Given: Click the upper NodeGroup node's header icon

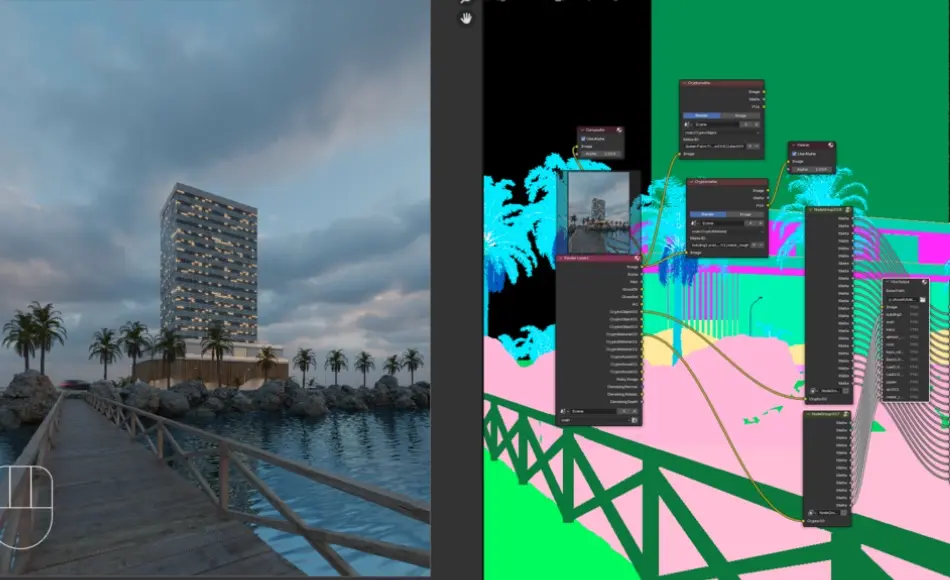Looking at the screenshot, I should pyautogui.click(x=848, y=210).
